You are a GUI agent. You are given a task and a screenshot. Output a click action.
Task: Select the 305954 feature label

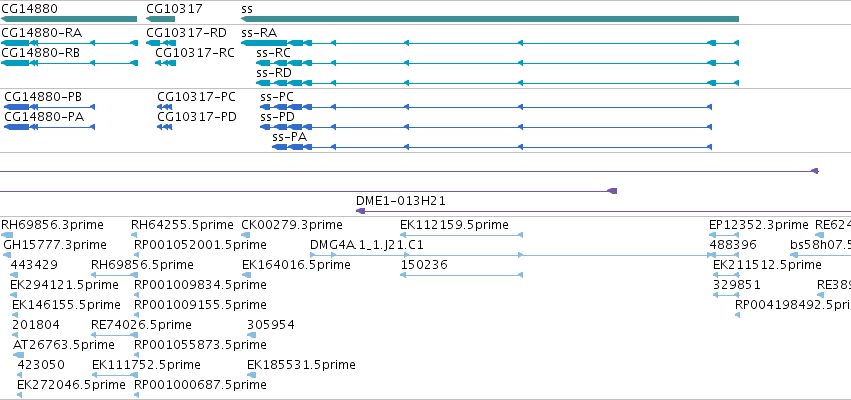(x=271, y=325)
